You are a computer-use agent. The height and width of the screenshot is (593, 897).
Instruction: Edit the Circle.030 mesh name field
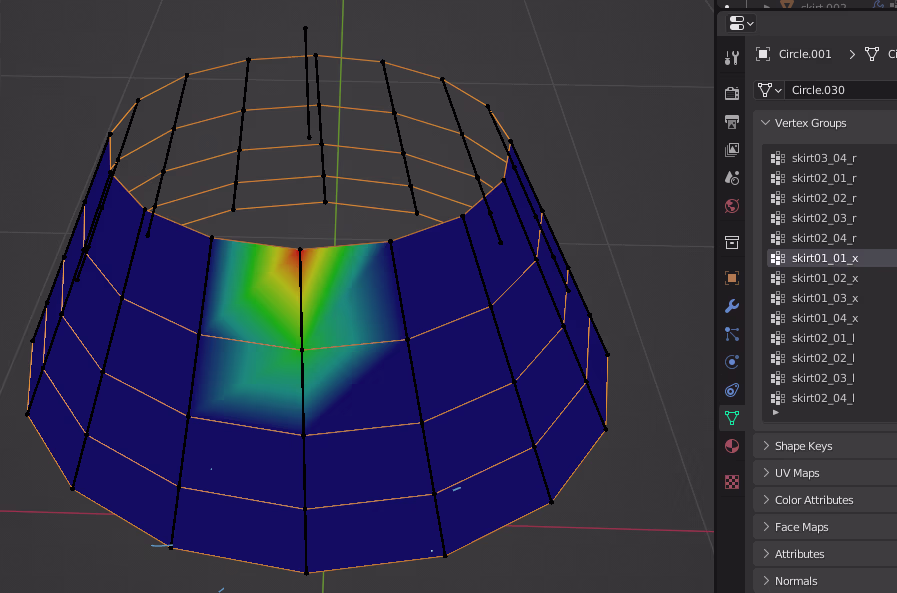point(841,90)
